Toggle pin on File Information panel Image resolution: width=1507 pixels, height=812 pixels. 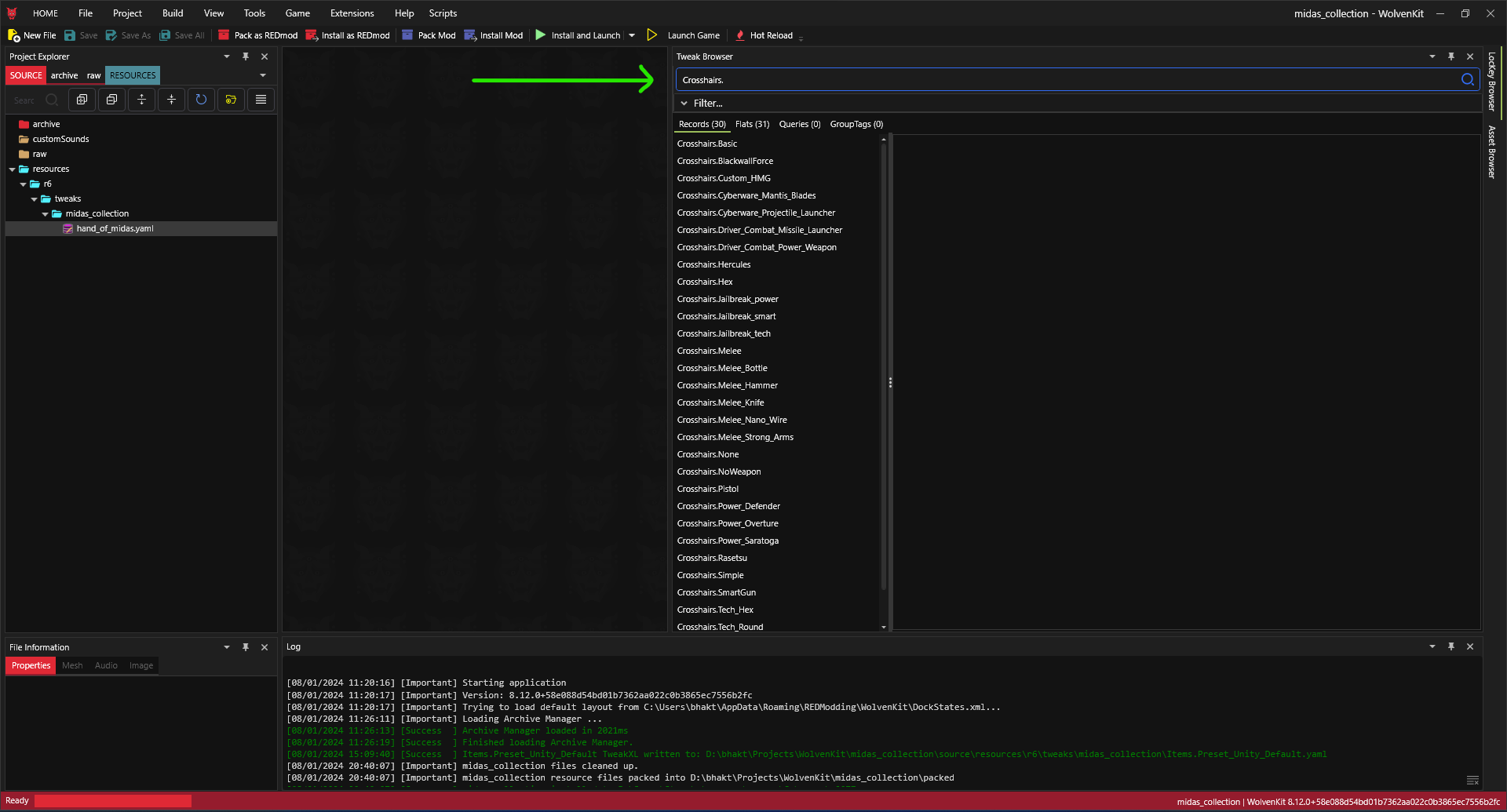pos(246,647)
